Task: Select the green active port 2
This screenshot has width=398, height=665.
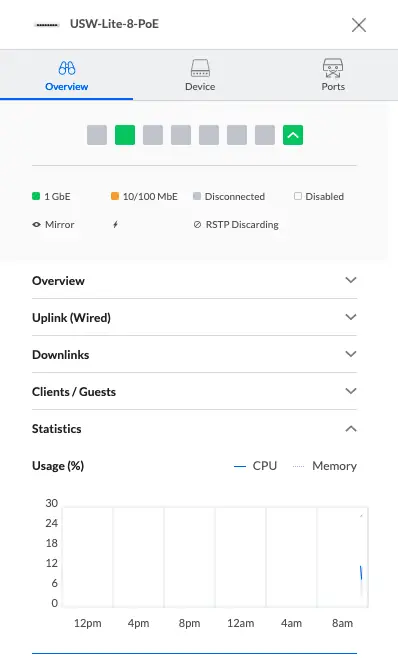Action: click(x=125, y=135)
